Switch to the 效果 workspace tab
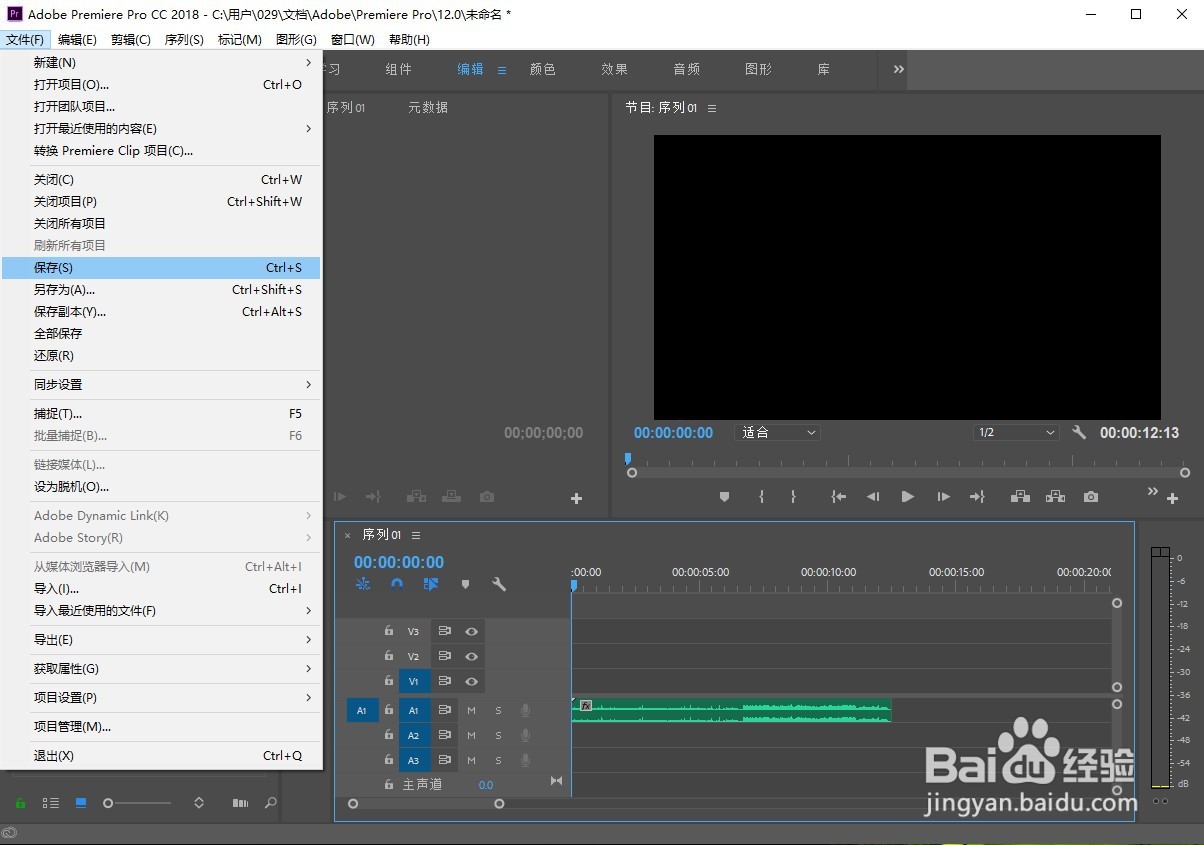 (615, 69)
